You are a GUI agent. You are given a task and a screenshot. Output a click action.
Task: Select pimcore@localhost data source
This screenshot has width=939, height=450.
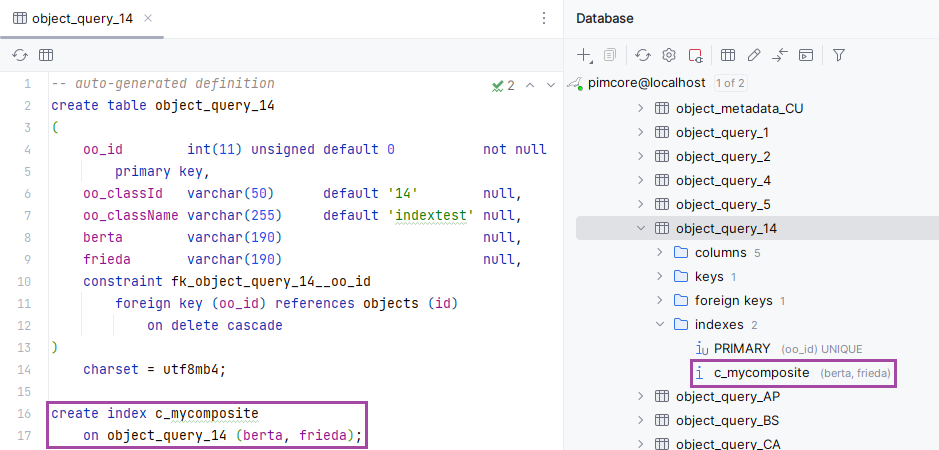(x=647, y=83)
